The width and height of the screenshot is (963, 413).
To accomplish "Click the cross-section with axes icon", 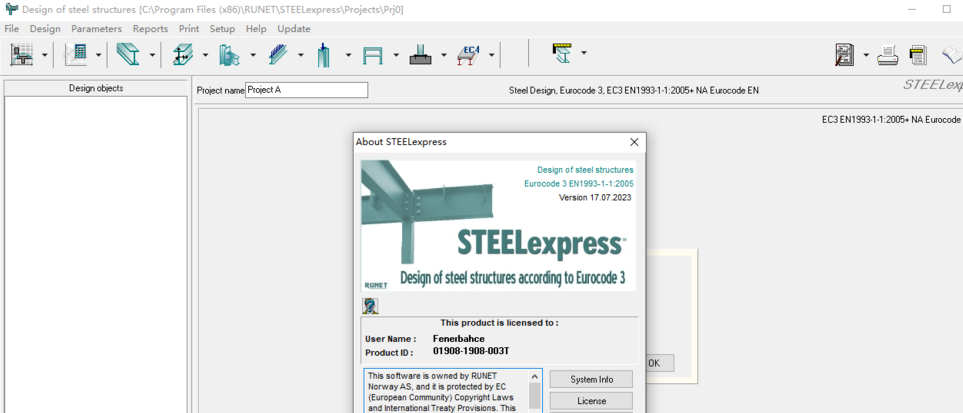I will click(182, 55).
